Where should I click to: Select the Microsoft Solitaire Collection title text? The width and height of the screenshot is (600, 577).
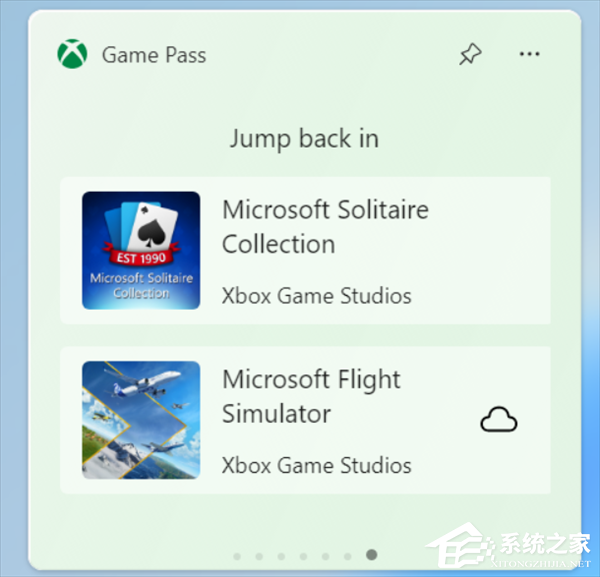[325, 227]
